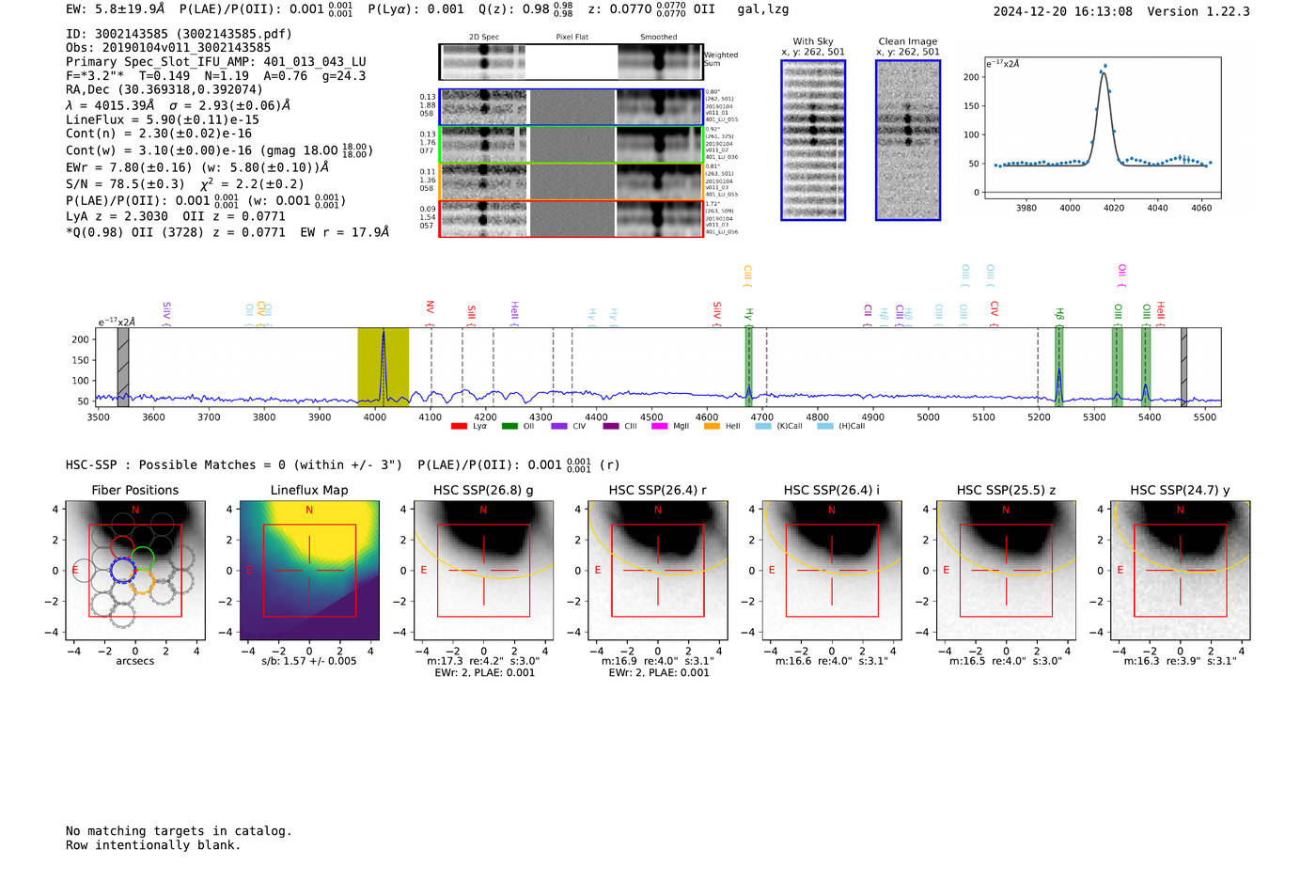1316x896 pixels.
Task: Click the green Hγ line marker
Action: click(749, 367)
